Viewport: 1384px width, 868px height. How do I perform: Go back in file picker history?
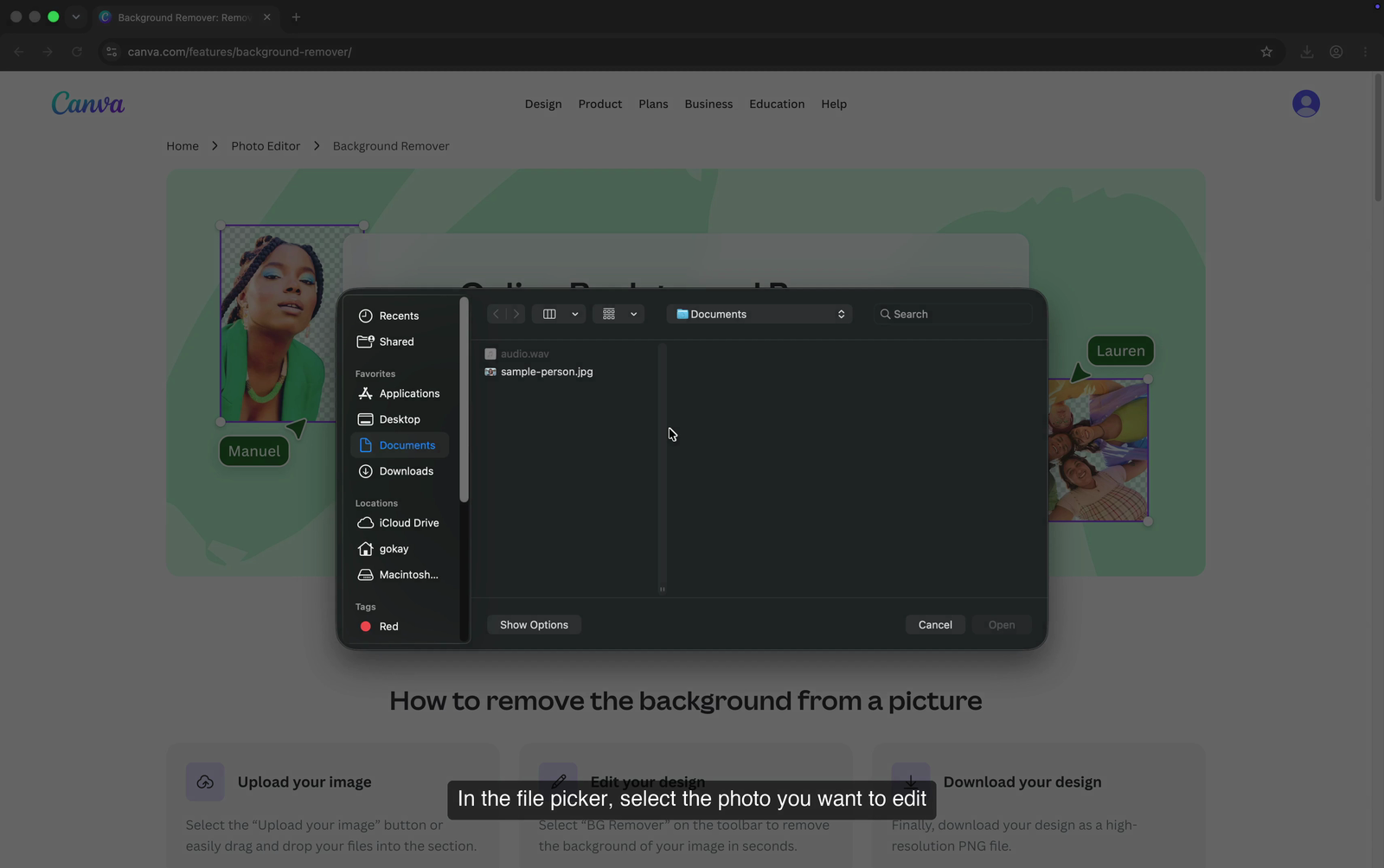pyautogui.click(x=496, y=314)
